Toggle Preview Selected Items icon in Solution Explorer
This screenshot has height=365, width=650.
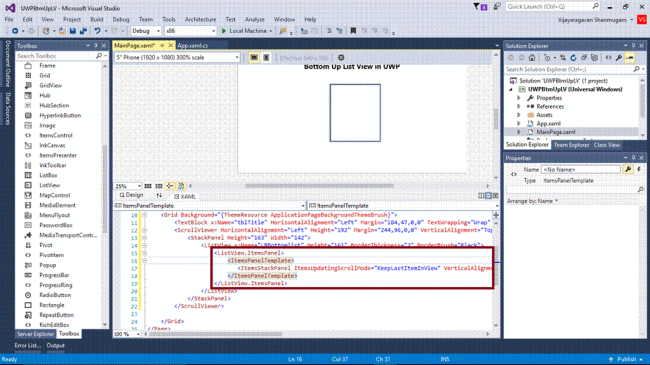(x=630, y=58)
